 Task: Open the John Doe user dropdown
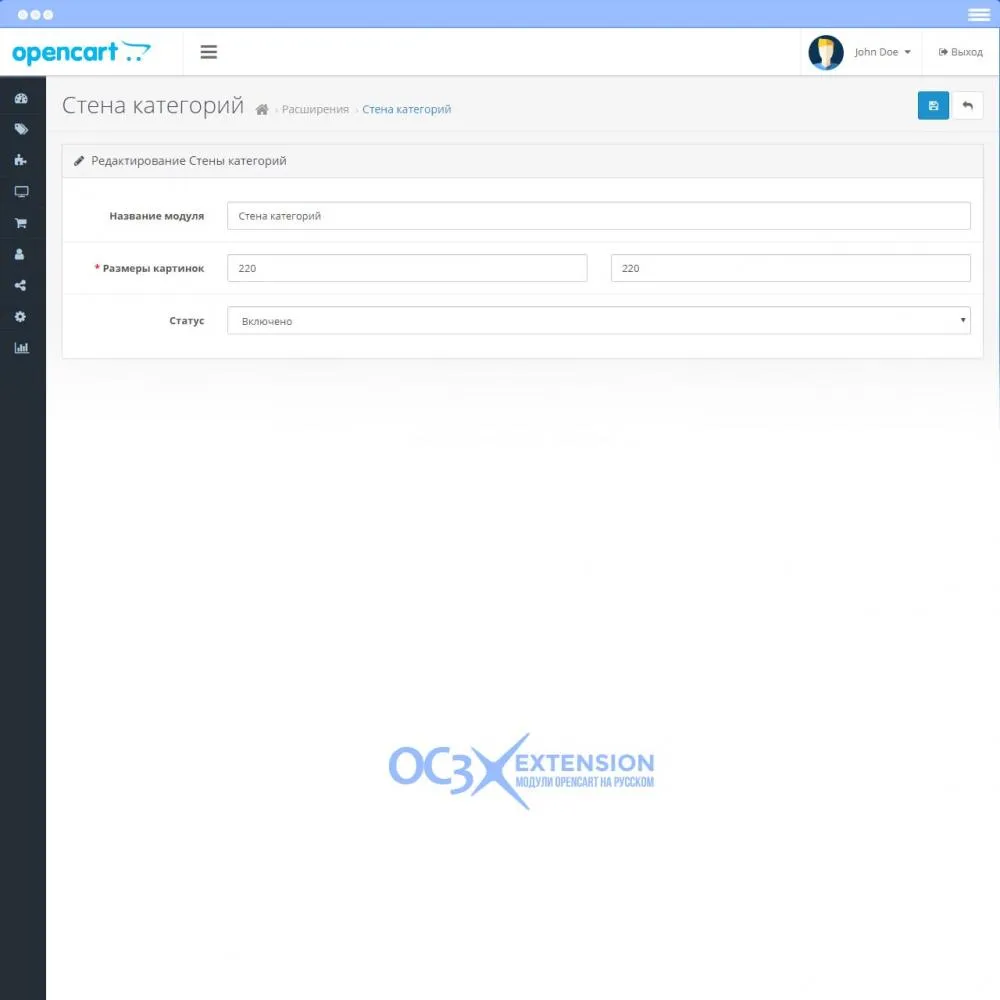click(x=882, y=52)
